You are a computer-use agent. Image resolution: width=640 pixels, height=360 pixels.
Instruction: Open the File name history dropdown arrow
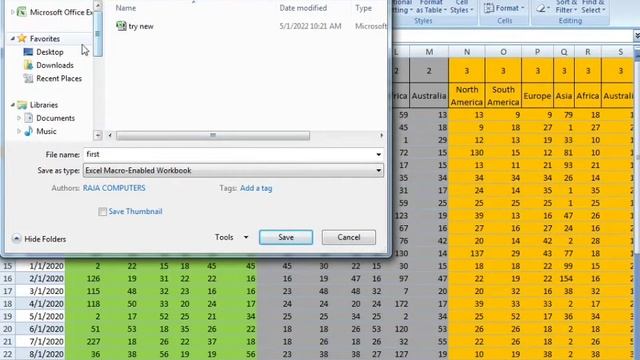tap(378, 154)
